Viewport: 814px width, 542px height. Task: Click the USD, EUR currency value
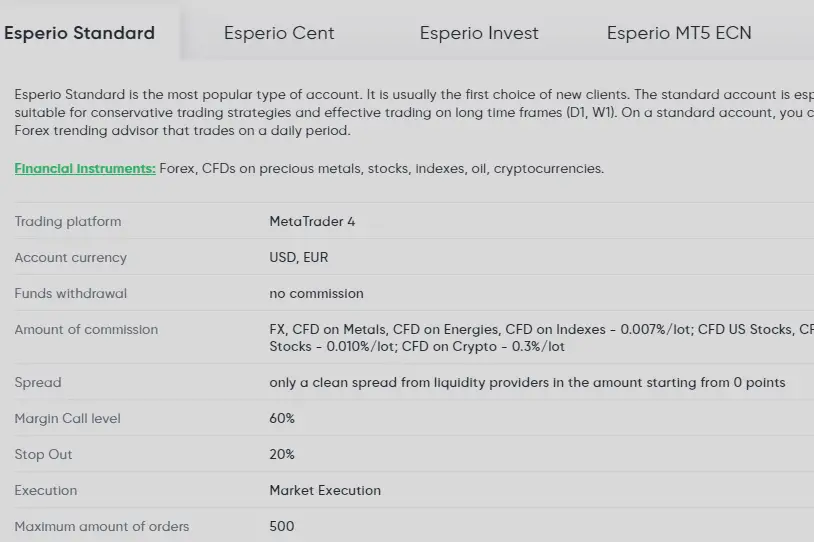tap(299, 257)
